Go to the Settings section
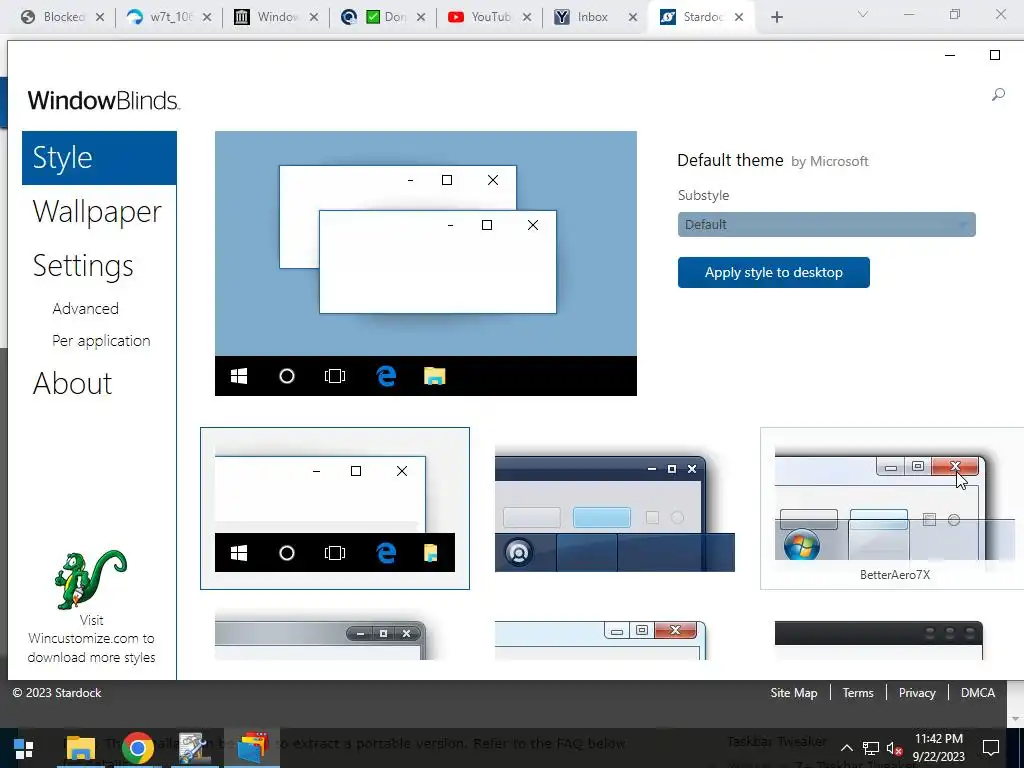Screen dimensions: 1024x768 coord(83,266)
